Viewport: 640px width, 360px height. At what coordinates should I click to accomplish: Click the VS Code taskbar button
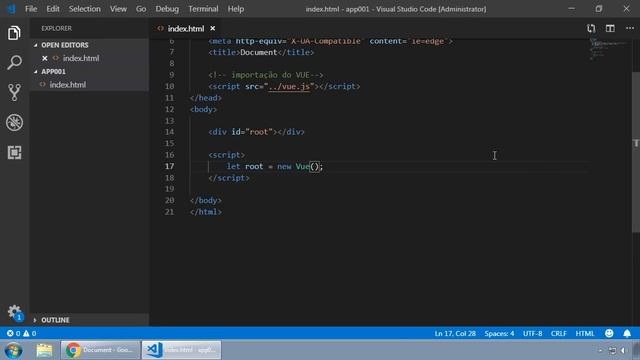click(x=181, y=350)
